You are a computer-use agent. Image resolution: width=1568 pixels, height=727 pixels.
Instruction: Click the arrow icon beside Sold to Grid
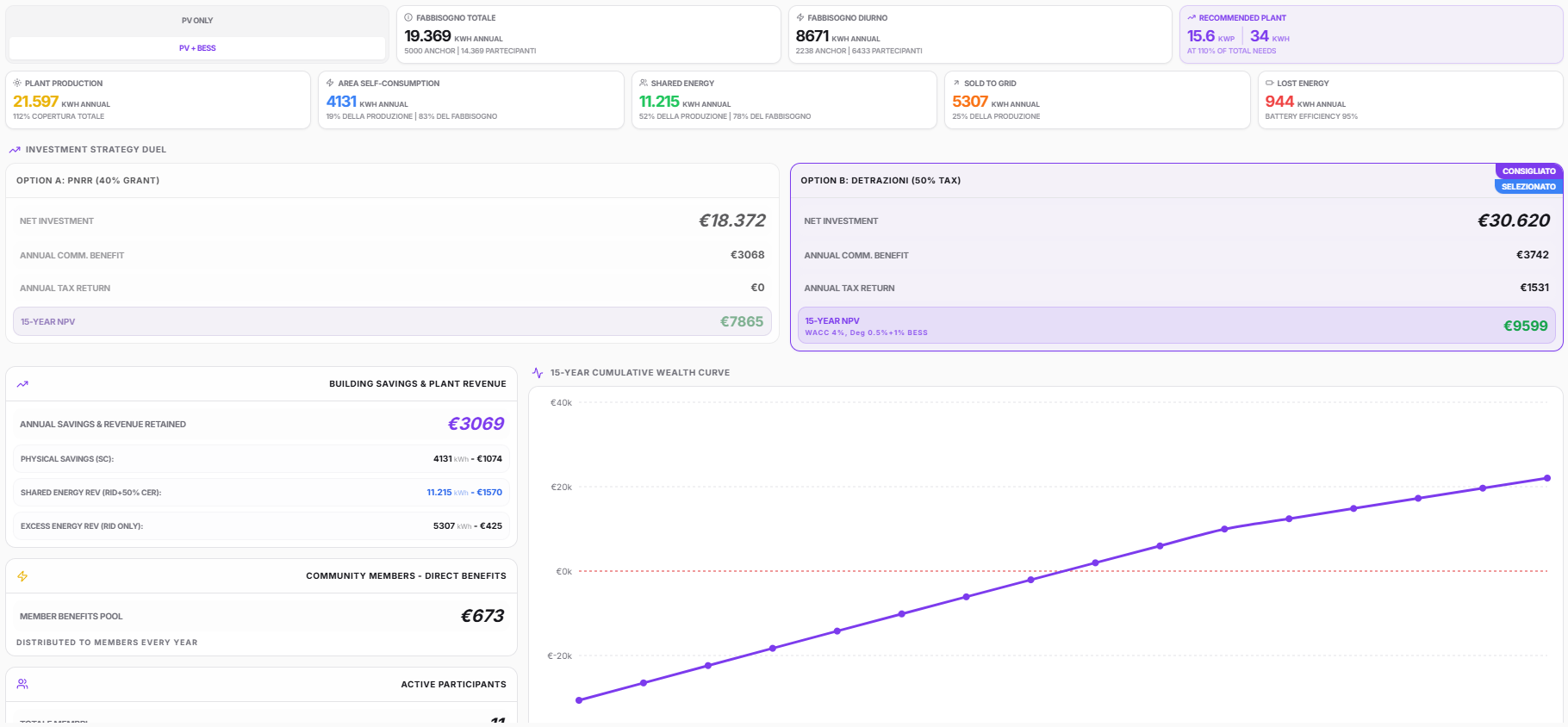tap(956, 84)
